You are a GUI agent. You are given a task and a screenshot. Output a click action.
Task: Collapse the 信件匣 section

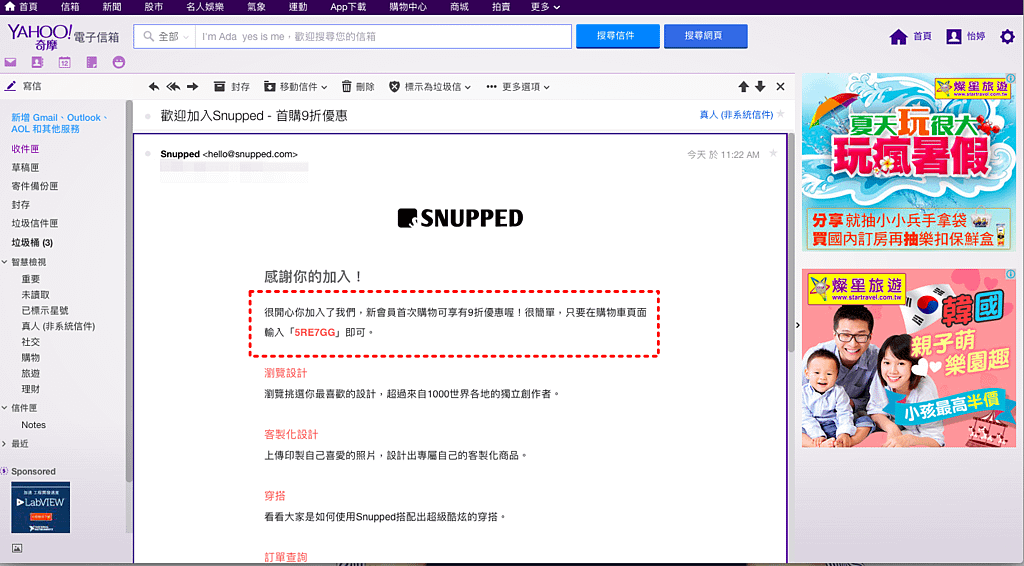[x=5, y=408]
